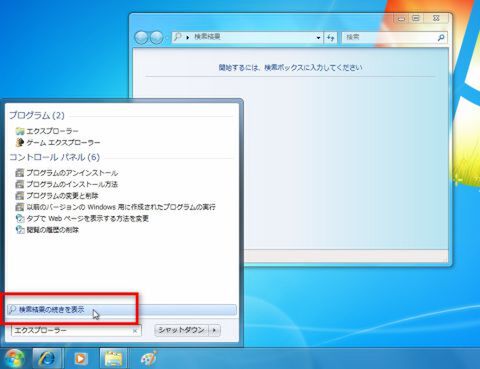Click the magnifier icon in search field

pyautogui.click(x=441, y=37)
